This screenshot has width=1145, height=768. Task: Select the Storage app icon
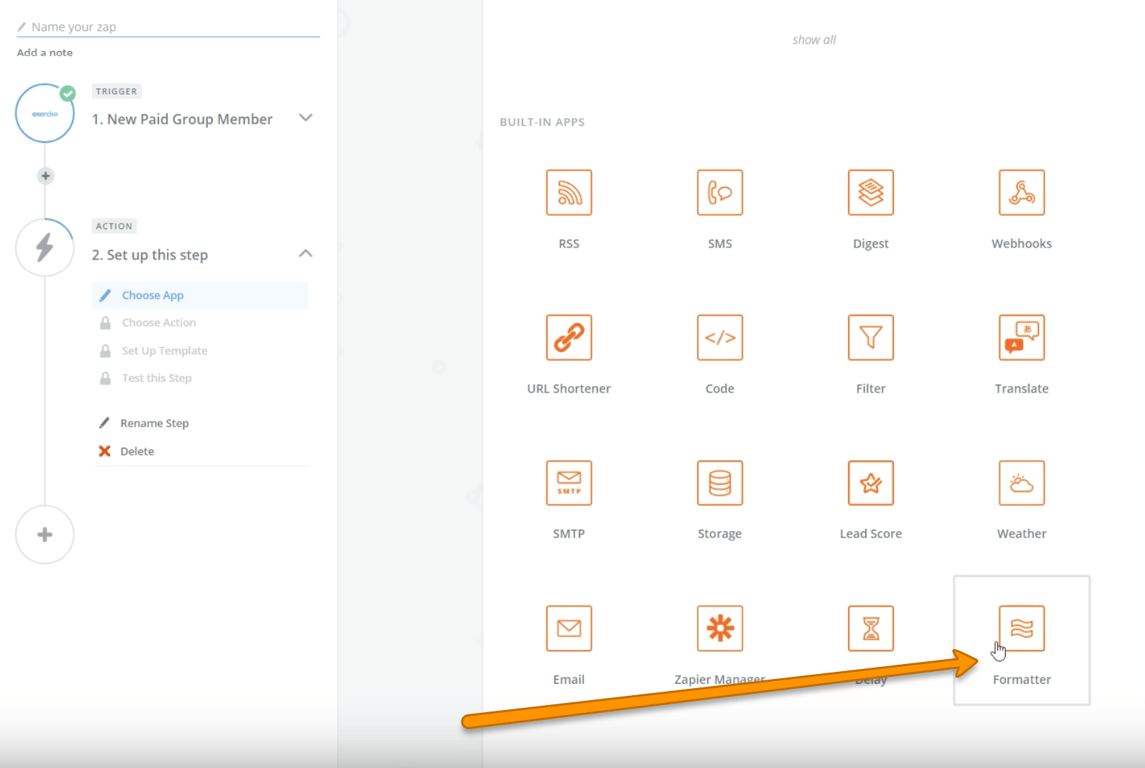click(x=720, y=483)
